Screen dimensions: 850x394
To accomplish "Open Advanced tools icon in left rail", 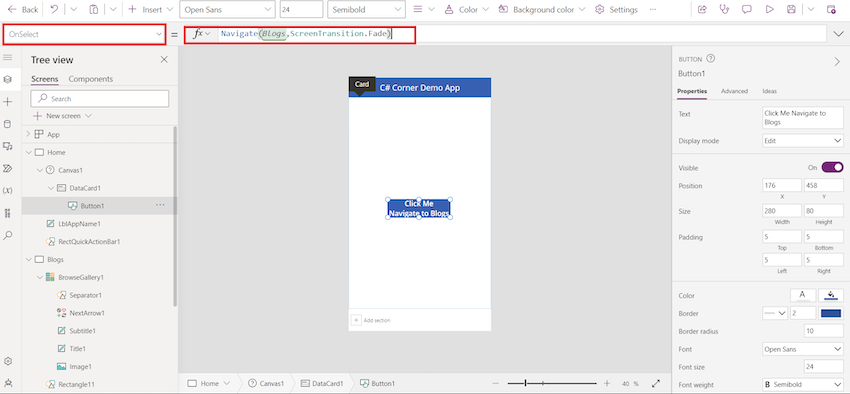I will 8,213.
